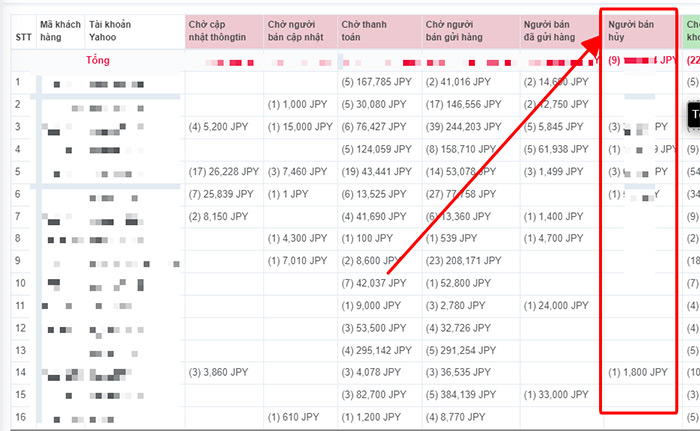The image size is (700, 431).
Task: Open cell (19) 43,441 JPY
Action: 376,172
